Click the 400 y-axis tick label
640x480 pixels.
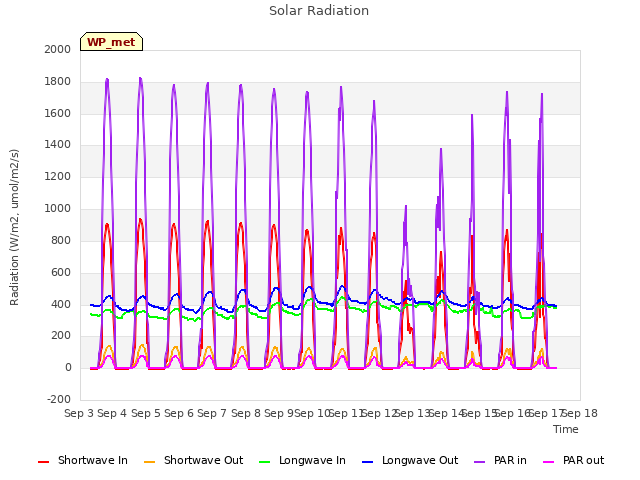61,304
